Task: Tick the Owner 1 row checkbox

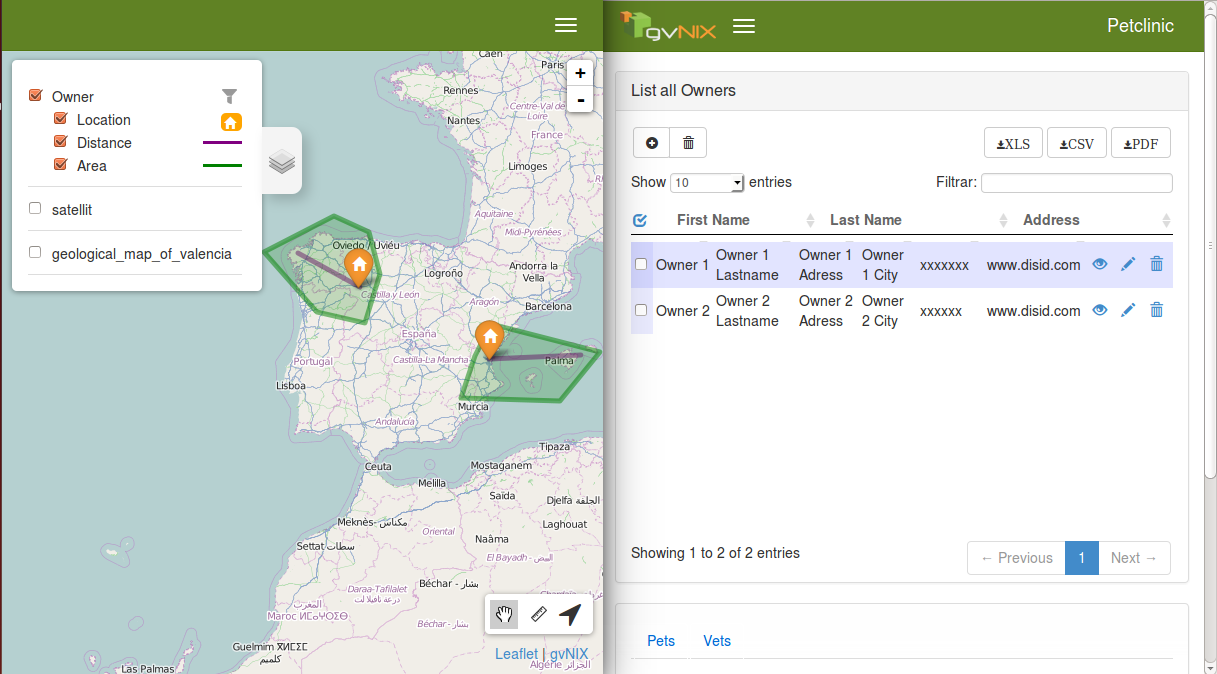Action: pos(641,264)
